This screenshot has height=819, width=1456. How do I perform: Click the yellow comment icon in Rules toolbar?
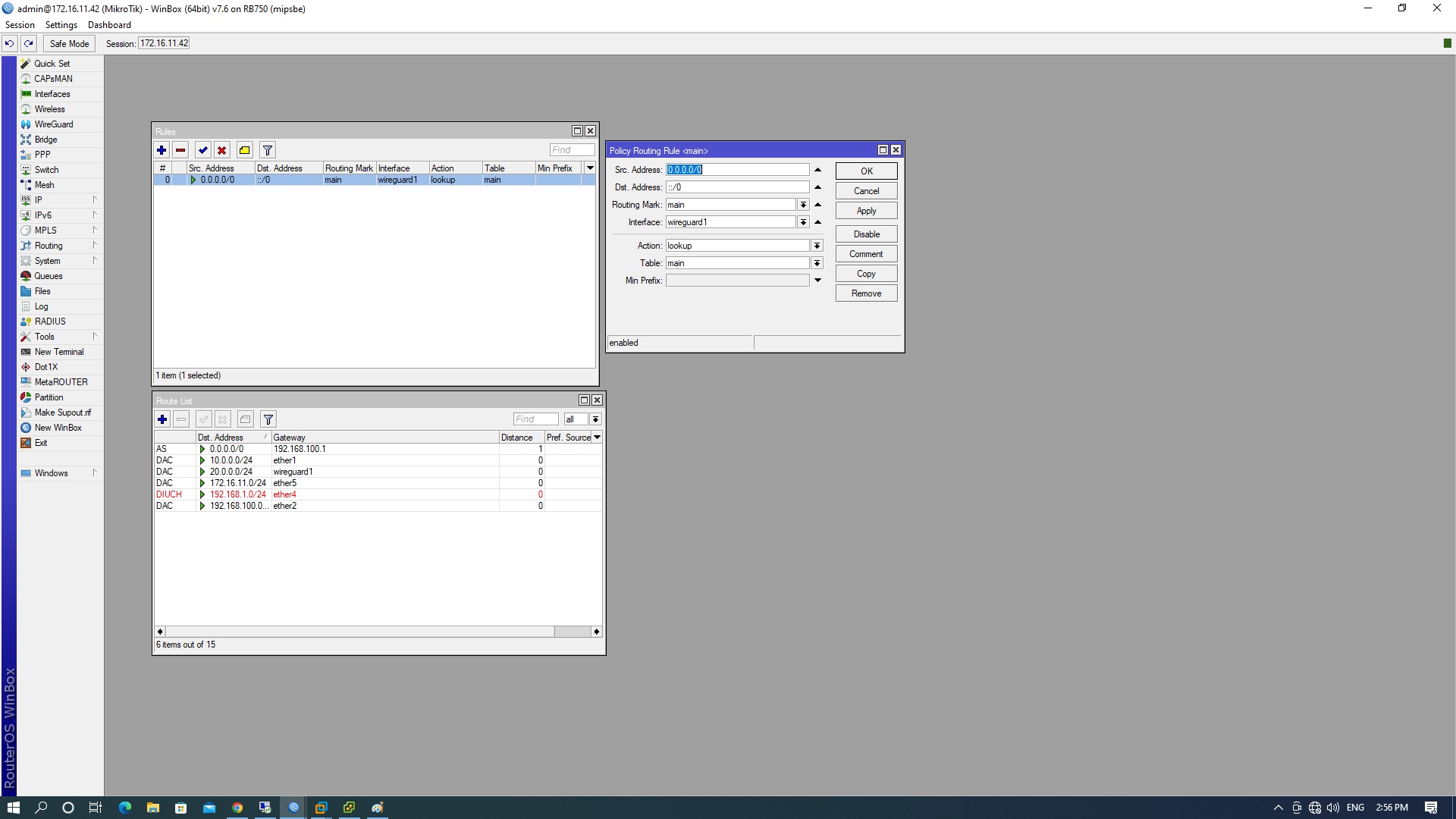tap(244, 150)
